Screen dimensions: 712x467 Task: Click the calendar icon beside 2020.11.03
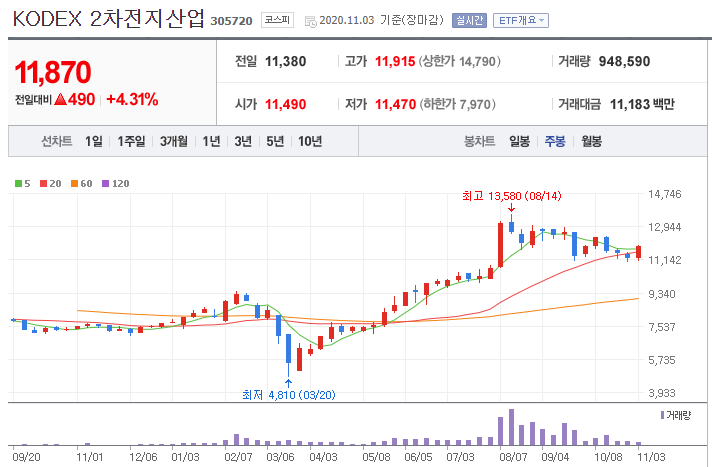coord(311,21)
